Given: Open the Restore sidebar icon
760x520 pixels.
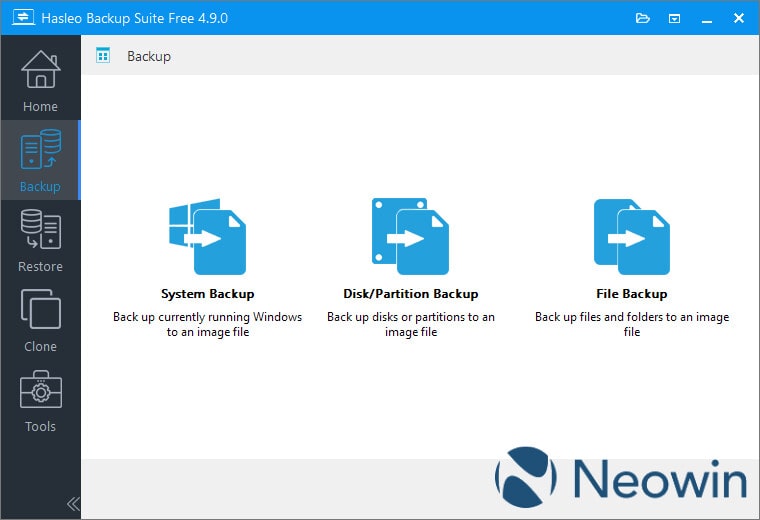Looking at the screenshot, I should click(41, 229).
